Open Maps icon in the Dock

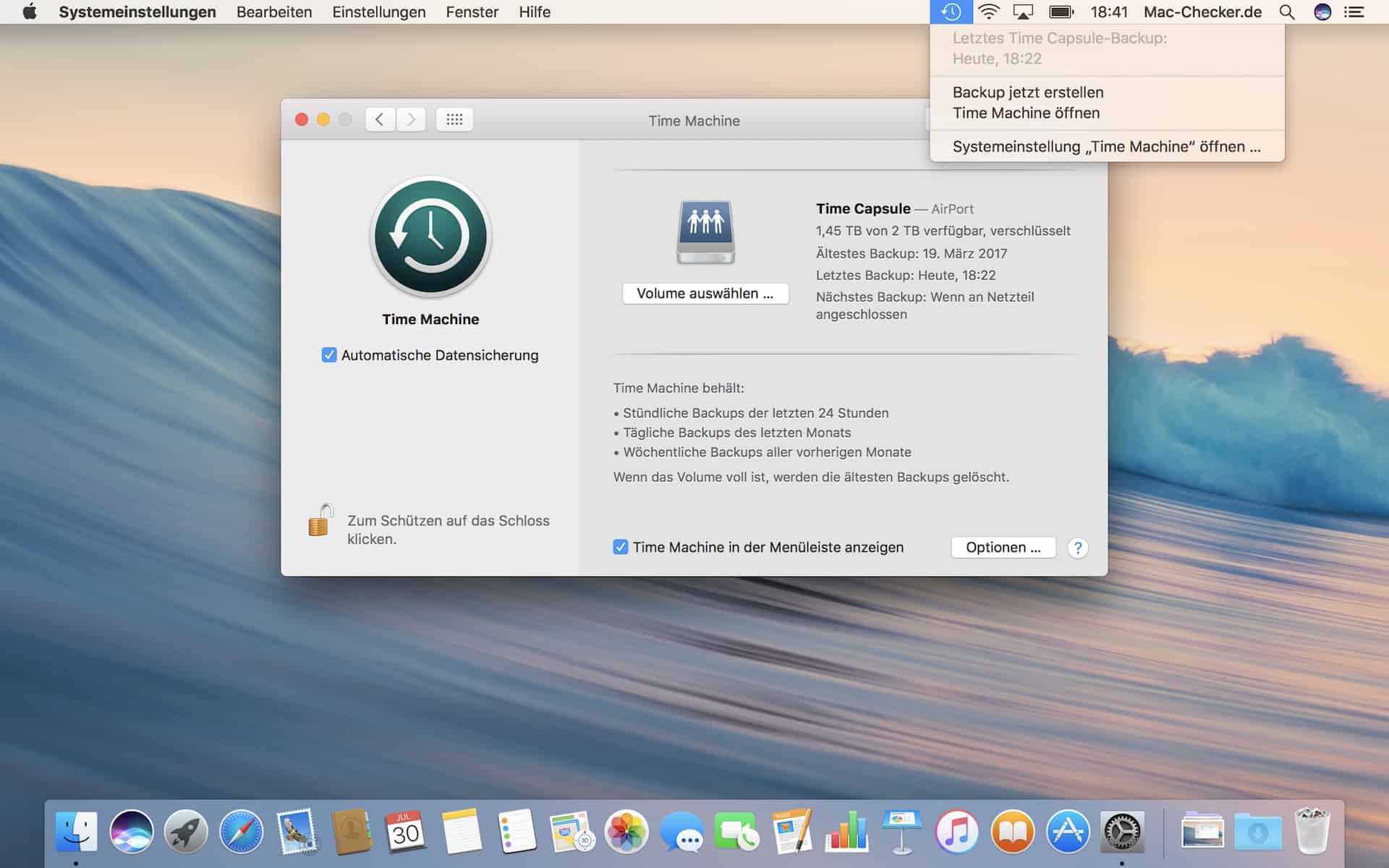(x=572, y=831)
